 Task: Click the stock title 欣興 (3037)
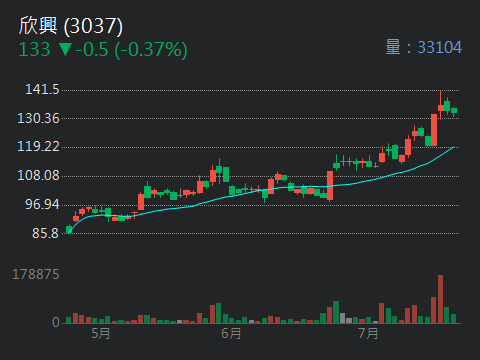71,26
